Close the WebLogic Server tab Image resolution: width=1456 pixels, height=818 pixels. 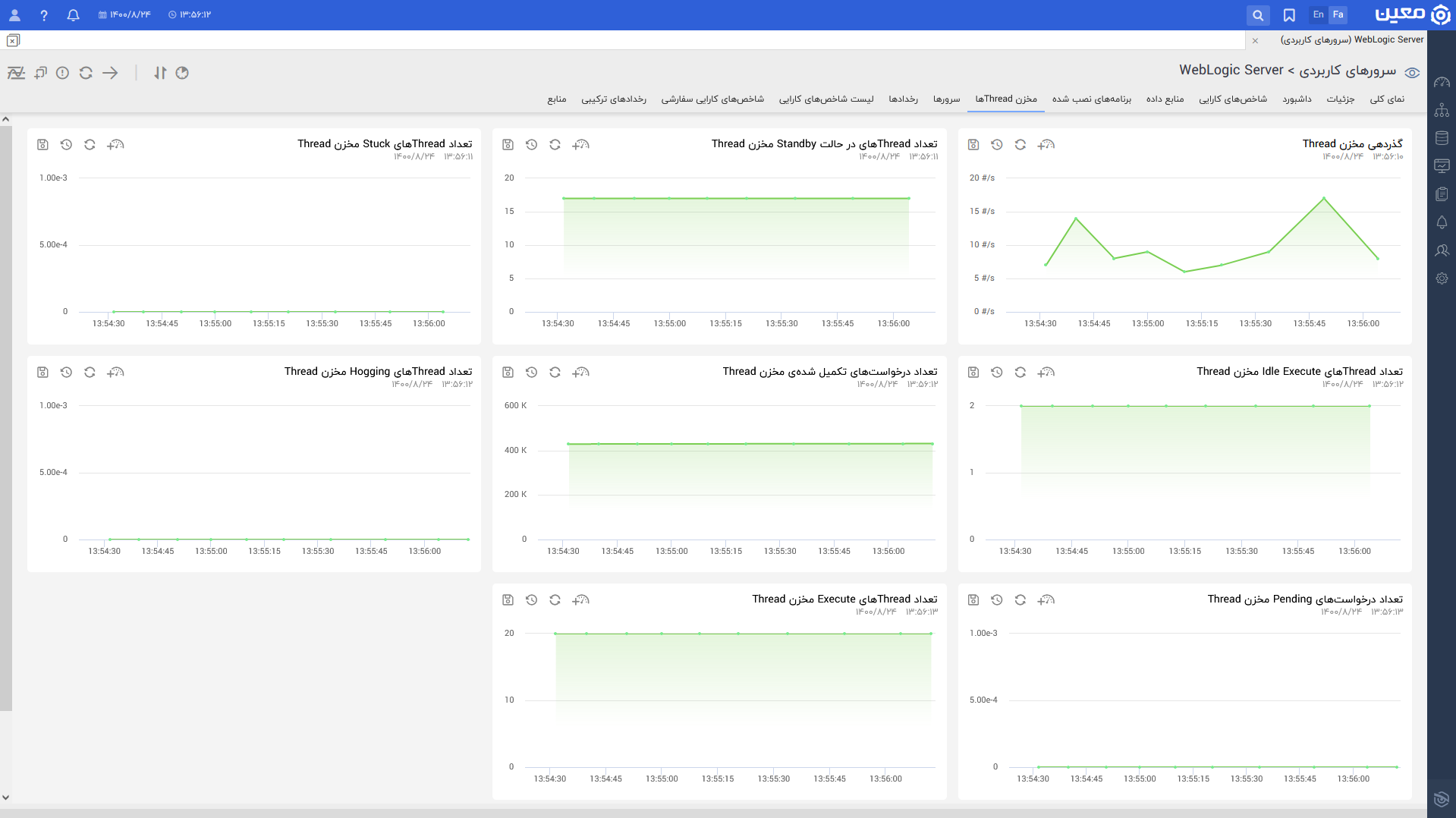click(1255, 40)
